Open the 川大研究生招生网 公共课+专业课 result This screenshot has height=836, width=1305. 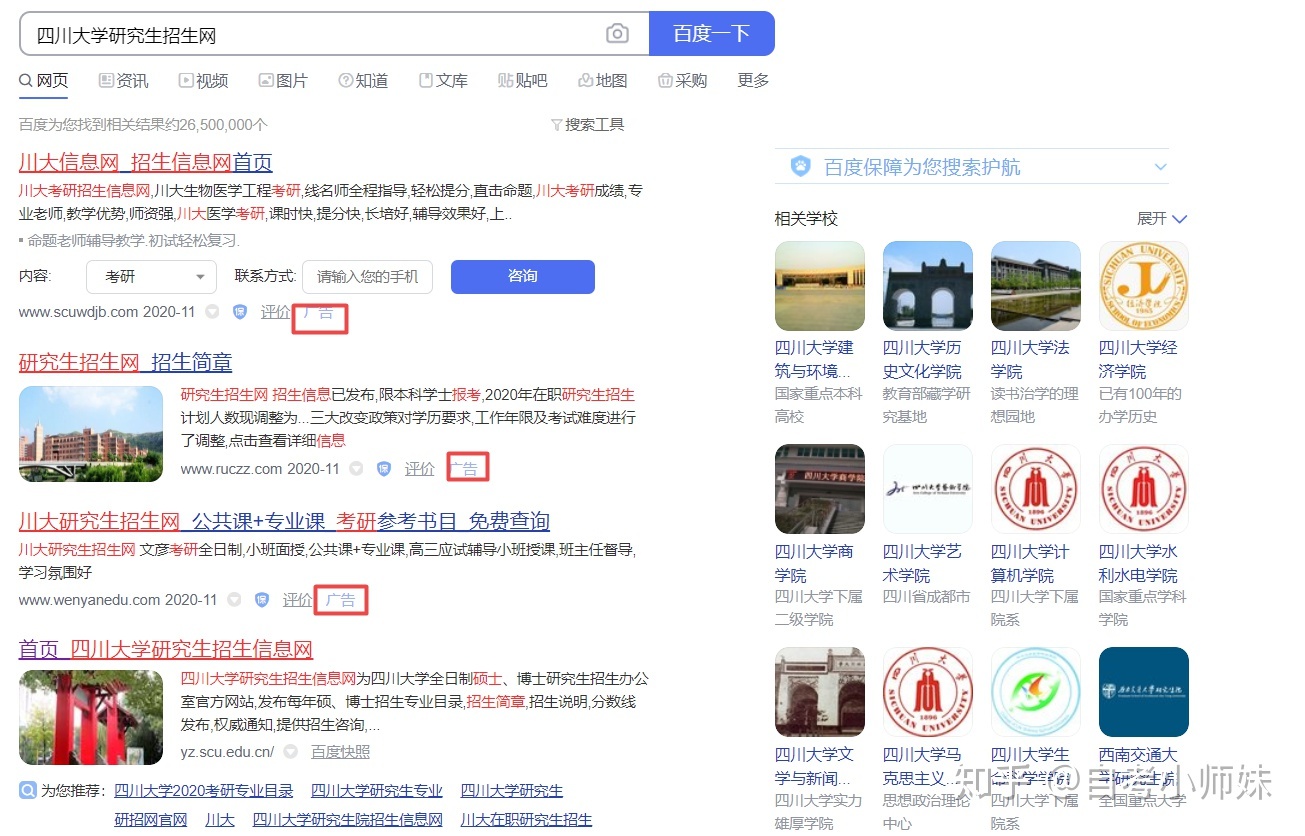point(284,522)
